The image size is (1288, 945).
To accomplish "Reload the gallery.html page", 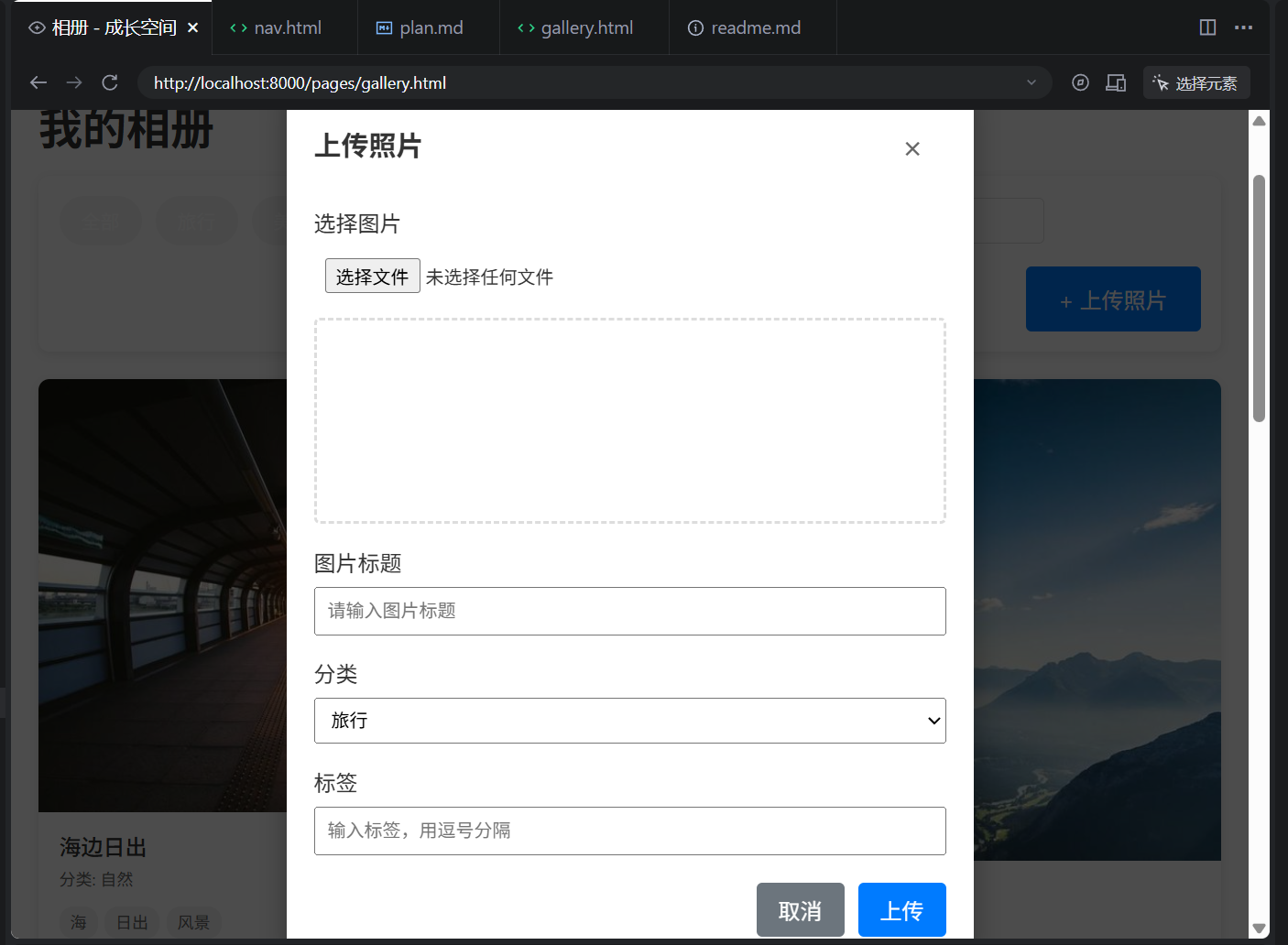I will [x=109, y=82].
